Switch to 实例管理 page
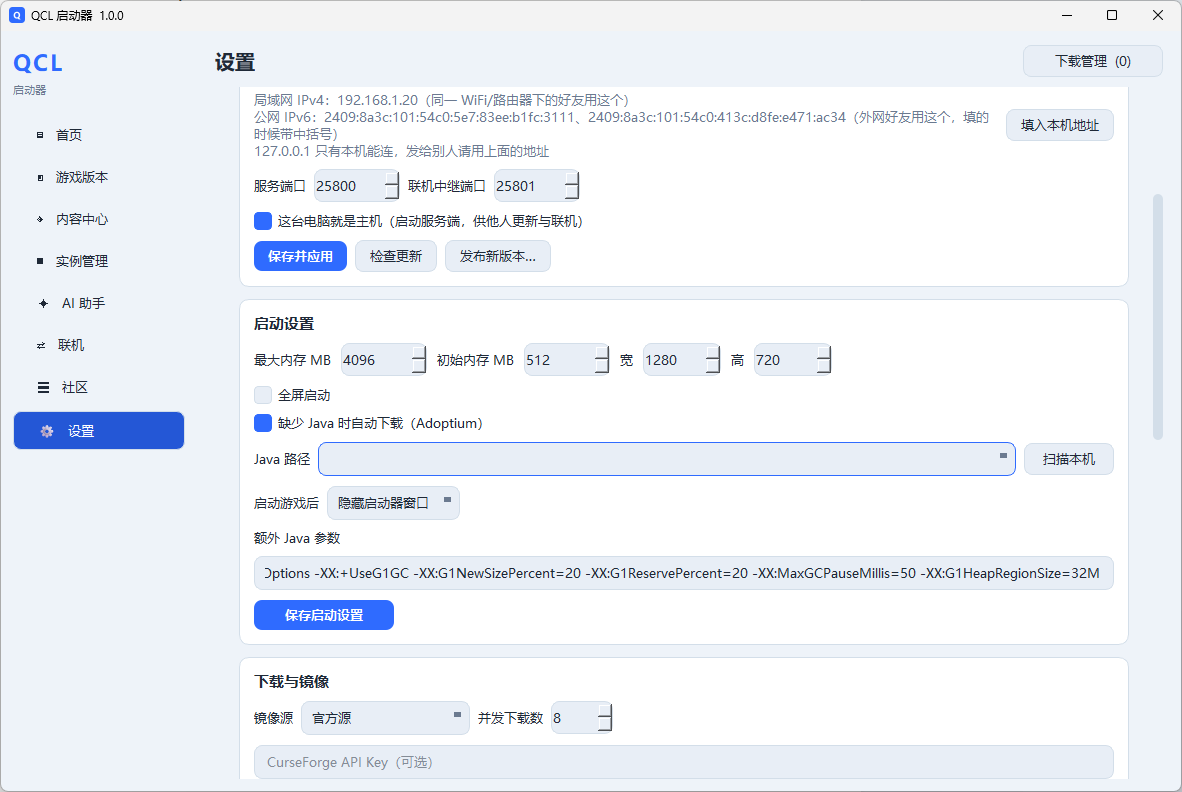This screenshot has height=792, width=1182. [99, 261]
